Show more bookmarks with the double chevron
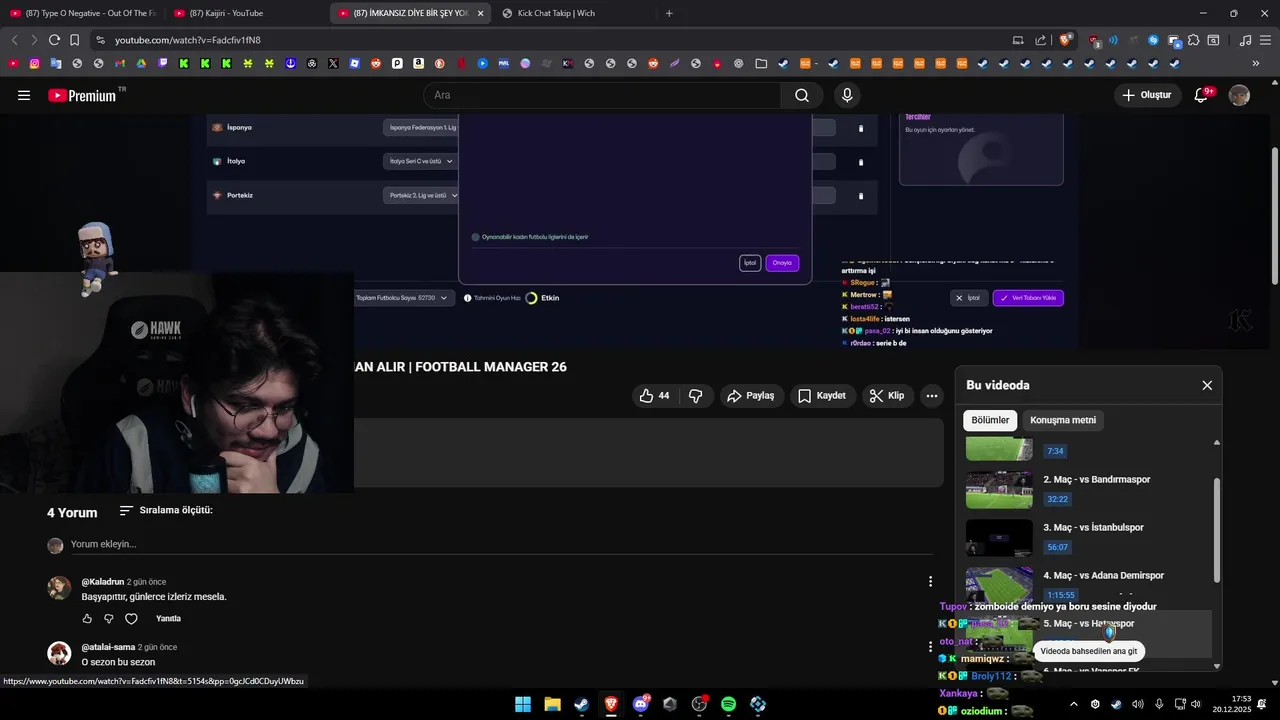This screenshot has height=720, width=1280. [x=1256, y=63]
